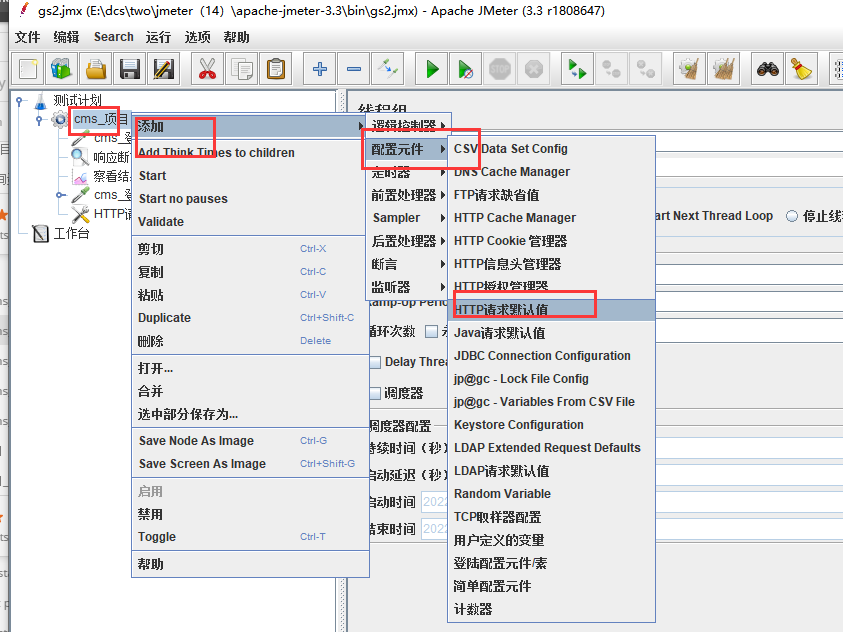Open the 文件 menu
843x632 pixels.
27,37
